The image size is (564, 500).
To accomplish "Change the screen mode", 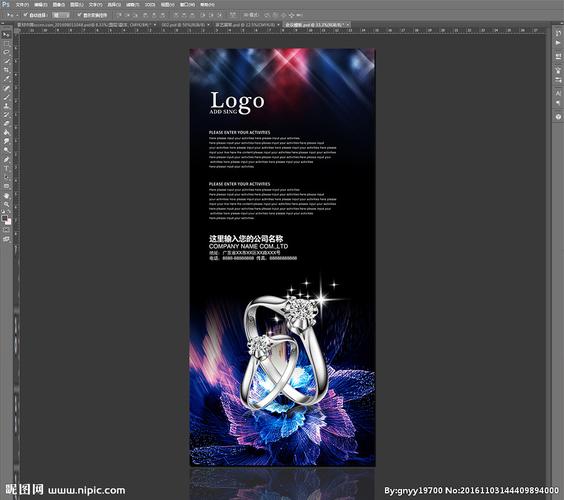I will coord(6,239).
